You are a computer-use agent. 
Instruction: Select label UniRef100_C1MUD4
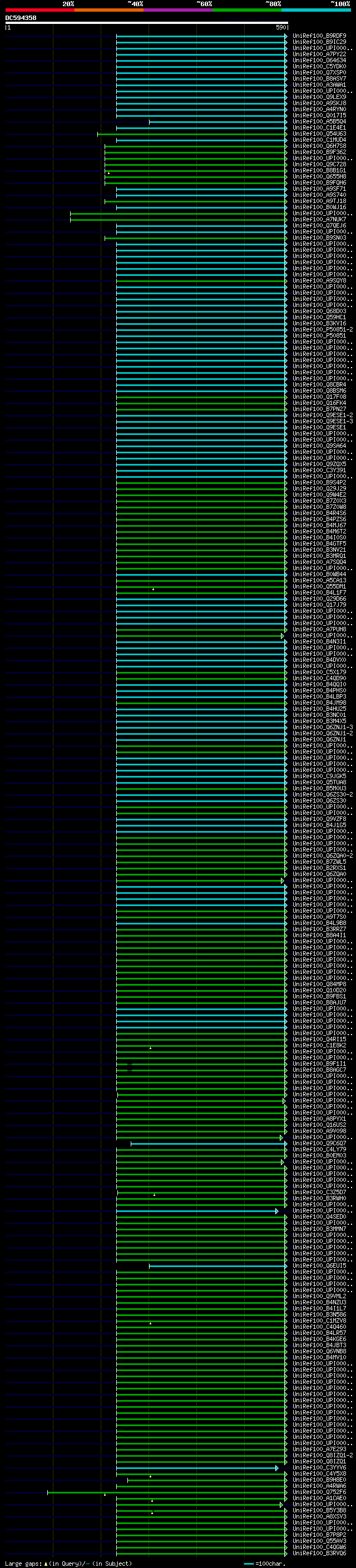pyautogui.click(x=319, y=140)
